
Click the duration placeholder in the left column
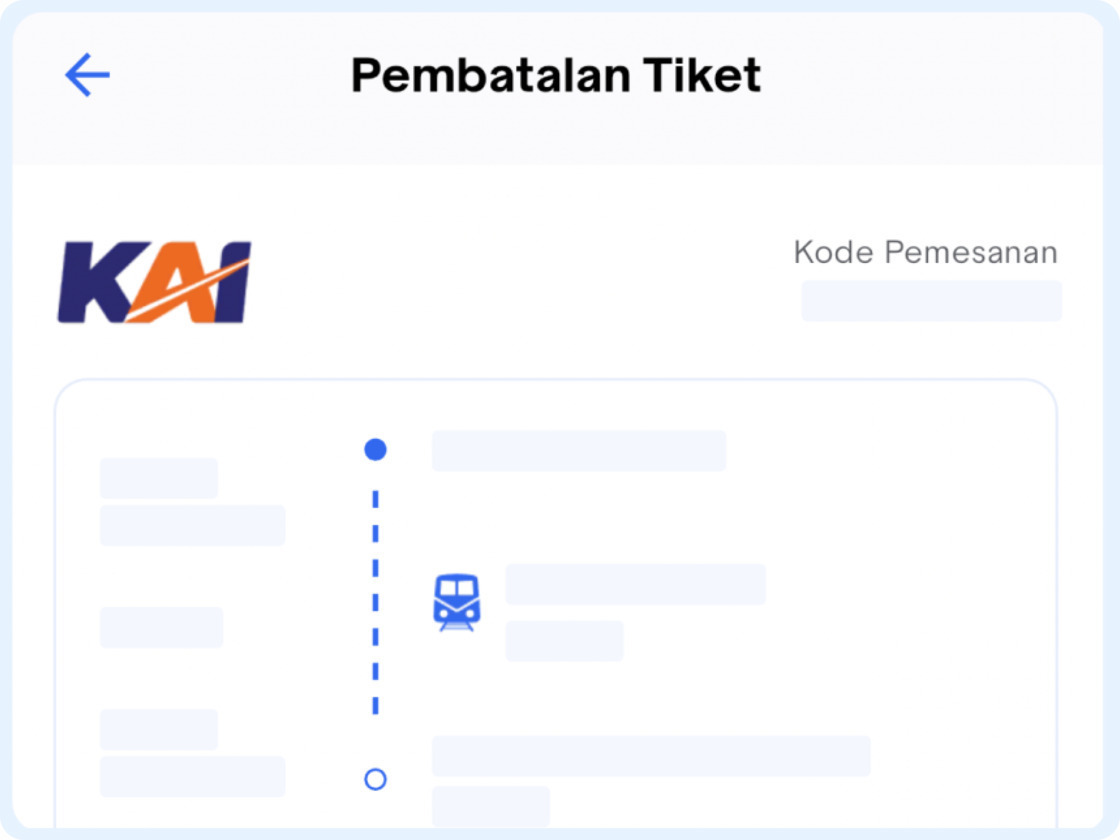161,627
